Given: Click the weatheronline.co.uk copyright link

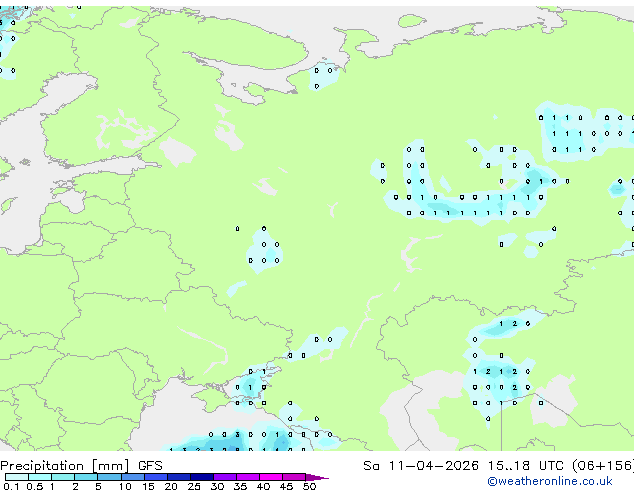Looking at the screenshot, I should (550, 481).
